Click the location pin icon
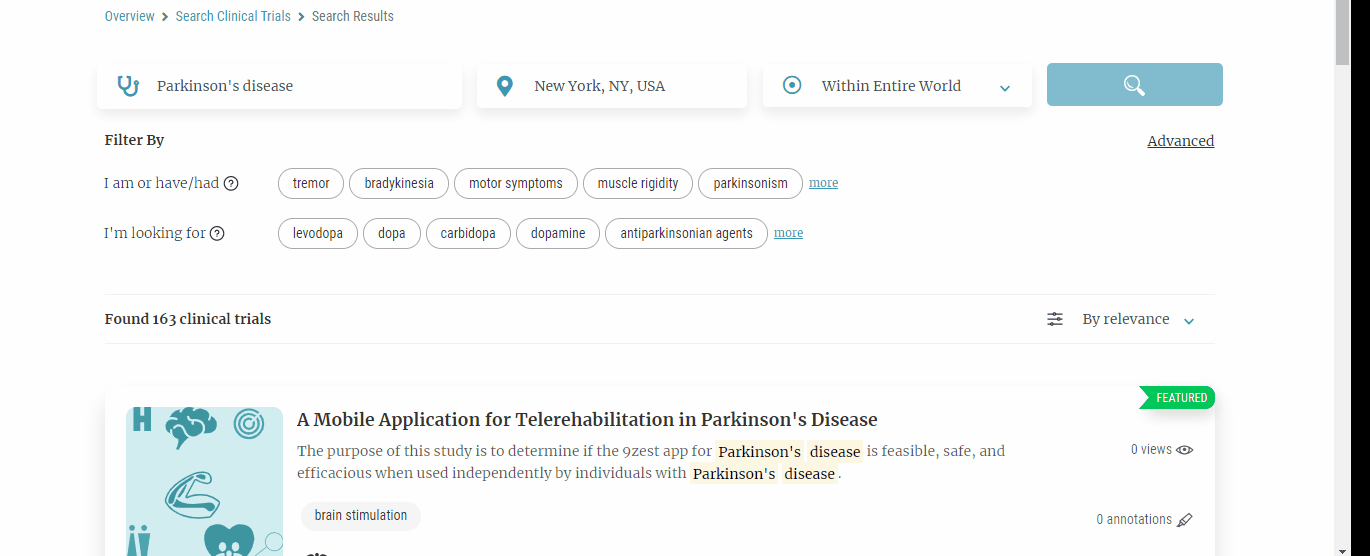This screenshot has width=1370, height=556. (x=505, y=86)
